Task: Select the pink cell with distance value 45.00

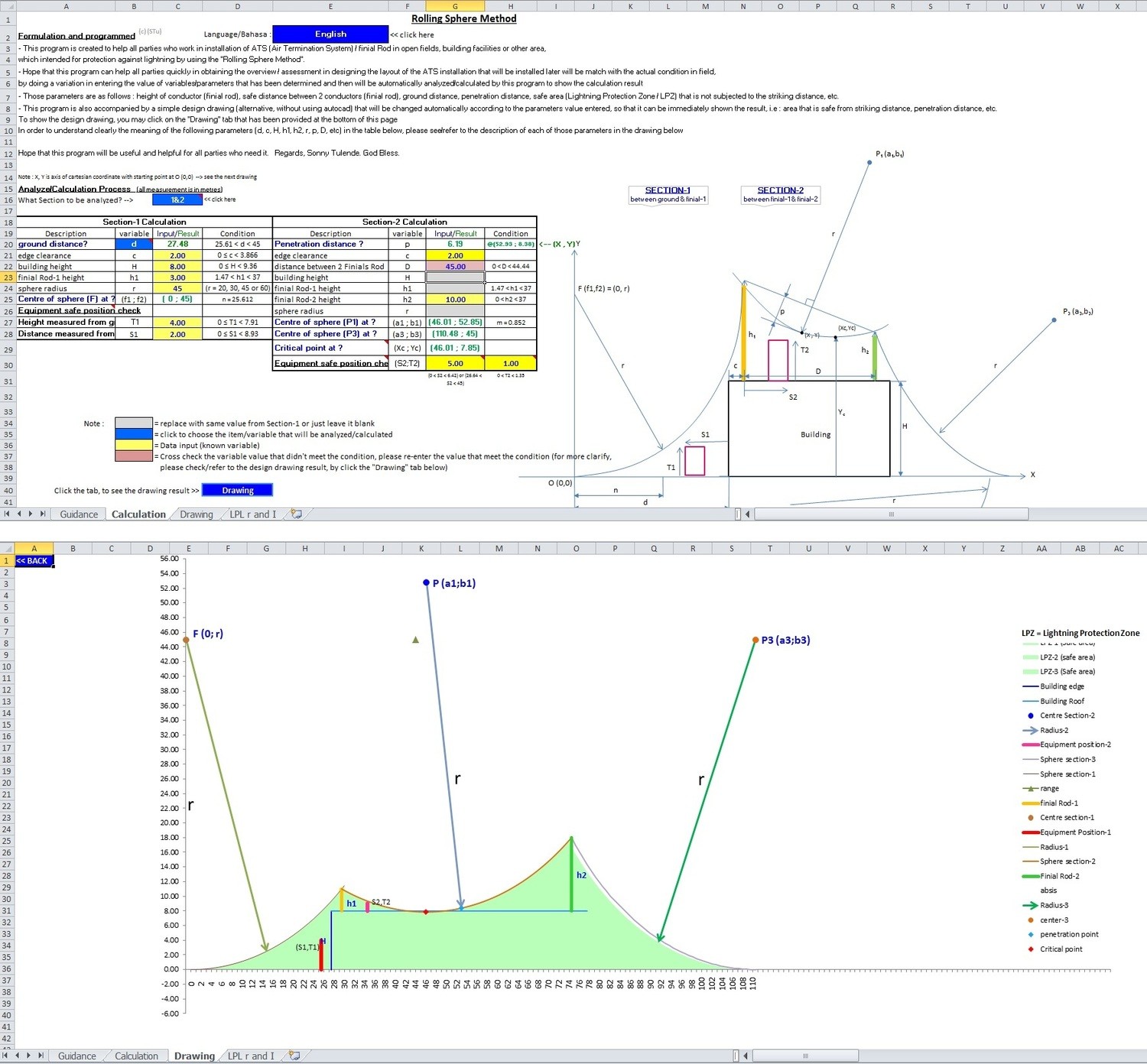Action: tap(454, 266)
